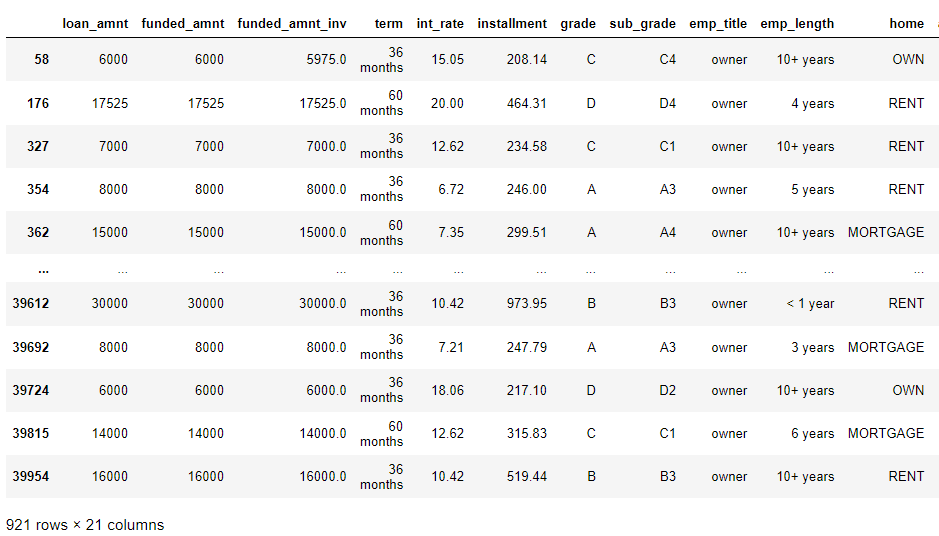This screenshot has width=939, height=536.
Task: Click row index 354
Action: [38, 189]
